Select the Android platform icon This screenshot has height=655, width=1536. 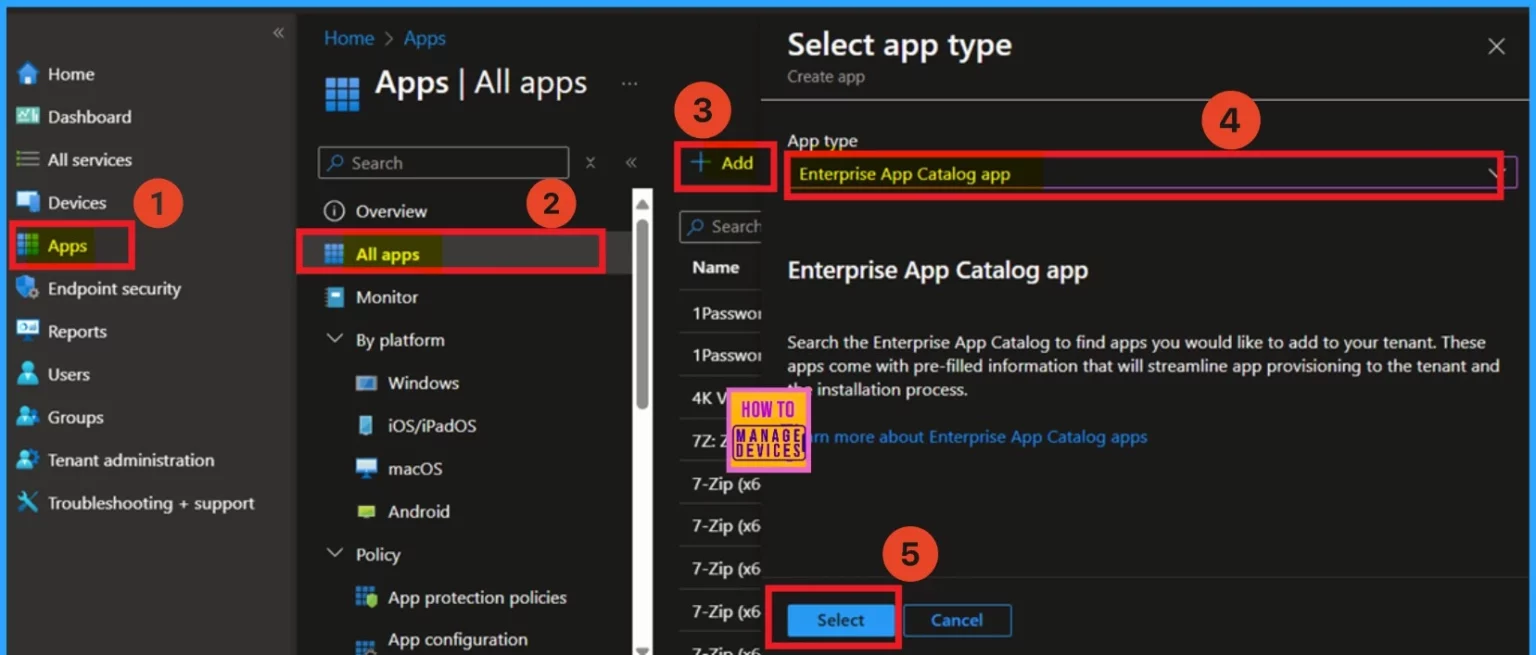(x=367, y=511)
